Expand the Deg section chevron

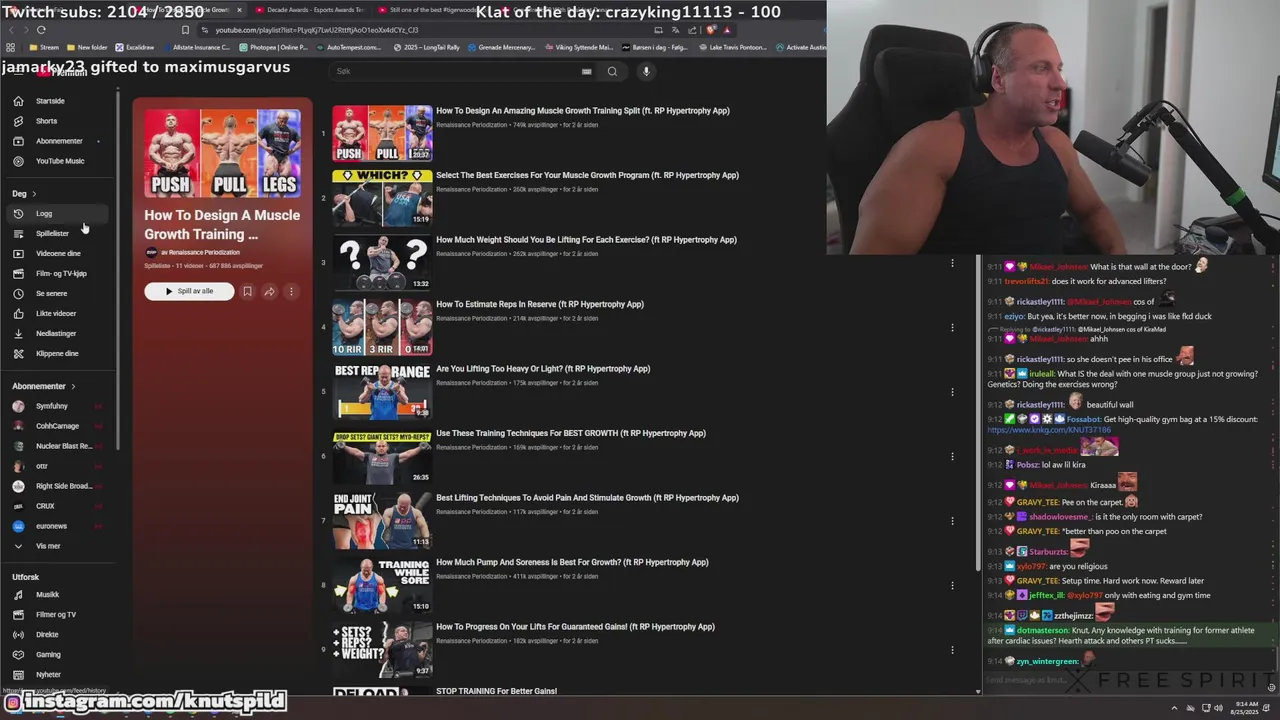point(34,194)
